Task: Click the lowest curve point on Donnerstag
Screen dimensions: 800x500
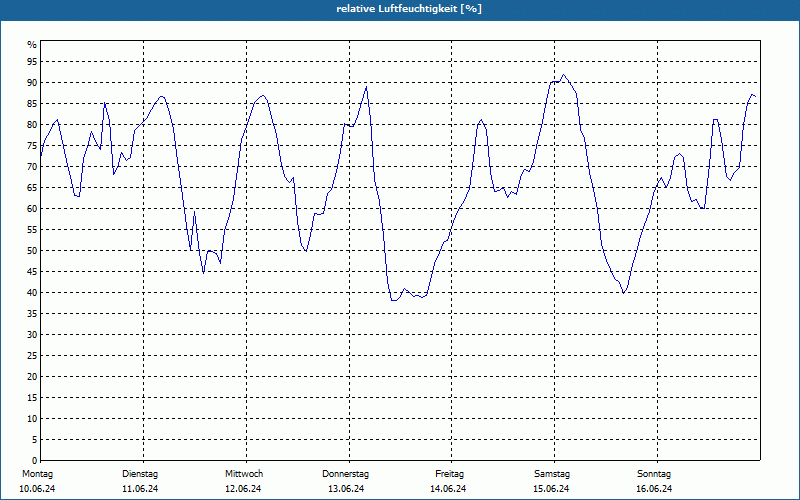Action: point(393,301)
